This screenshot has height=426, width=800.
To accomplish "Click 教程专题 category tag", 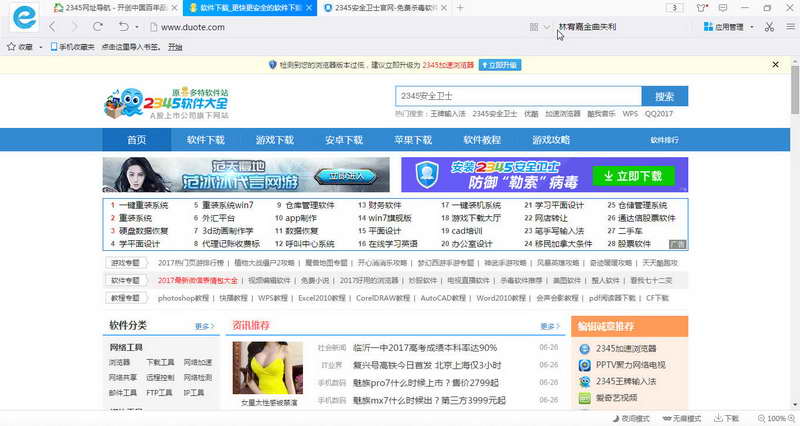I will pyautogui.click(x=126, y=297).
